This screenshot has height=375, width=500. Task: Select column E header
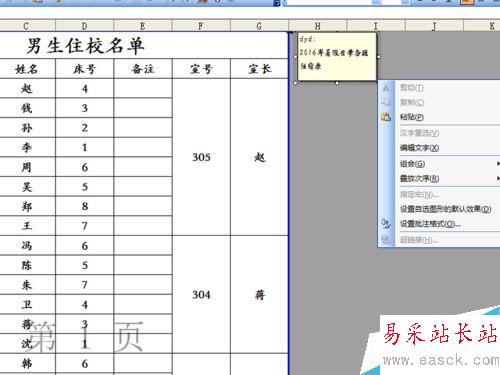143,26
